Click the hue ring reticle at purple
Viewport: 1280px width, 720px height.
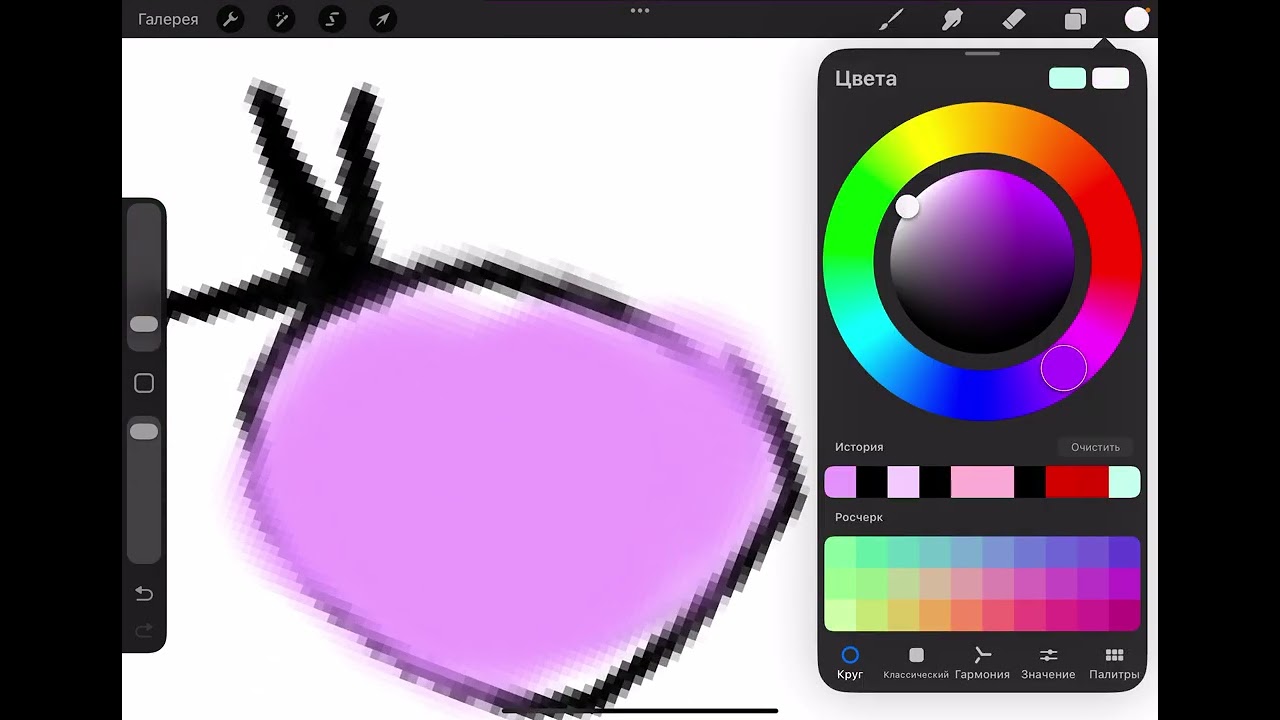pyautogui.click(x=1063, y=369)
